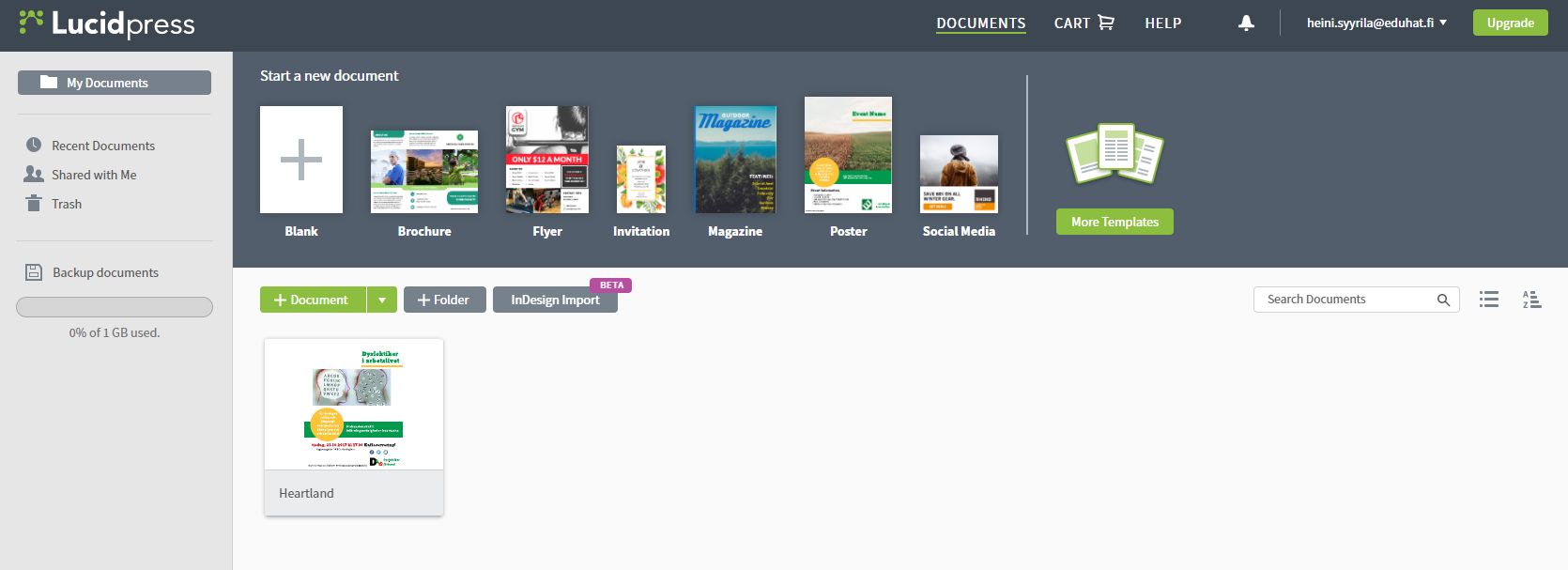This screenshot has height=570, width=1568.
Task: Select the Magazine template thumbnail
Action: 735,160
